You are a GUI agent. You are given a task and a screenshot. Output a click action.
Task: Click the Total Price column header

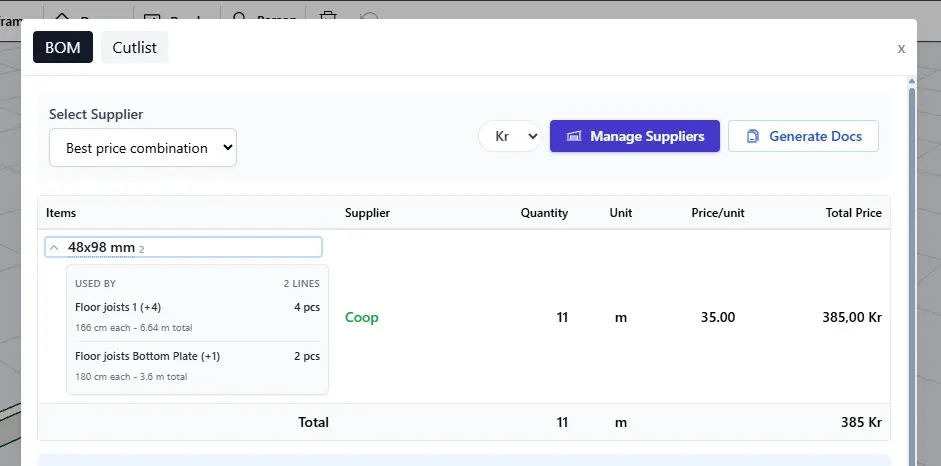pos(853,213)
